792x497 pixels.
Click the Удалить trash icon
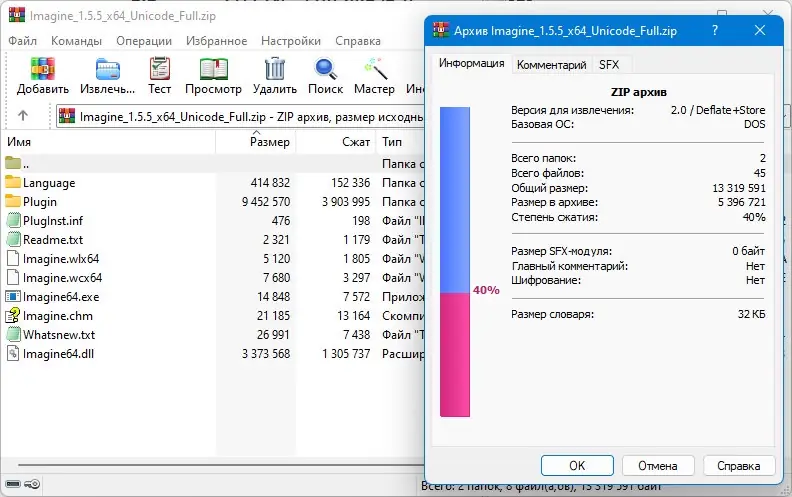[x=275, y=69]
